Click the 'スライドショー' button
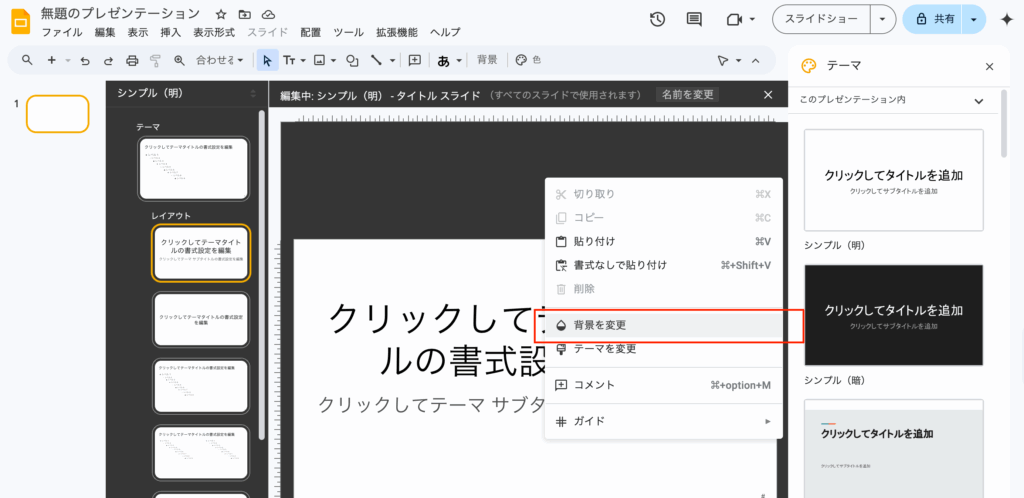 click(820, 19)
